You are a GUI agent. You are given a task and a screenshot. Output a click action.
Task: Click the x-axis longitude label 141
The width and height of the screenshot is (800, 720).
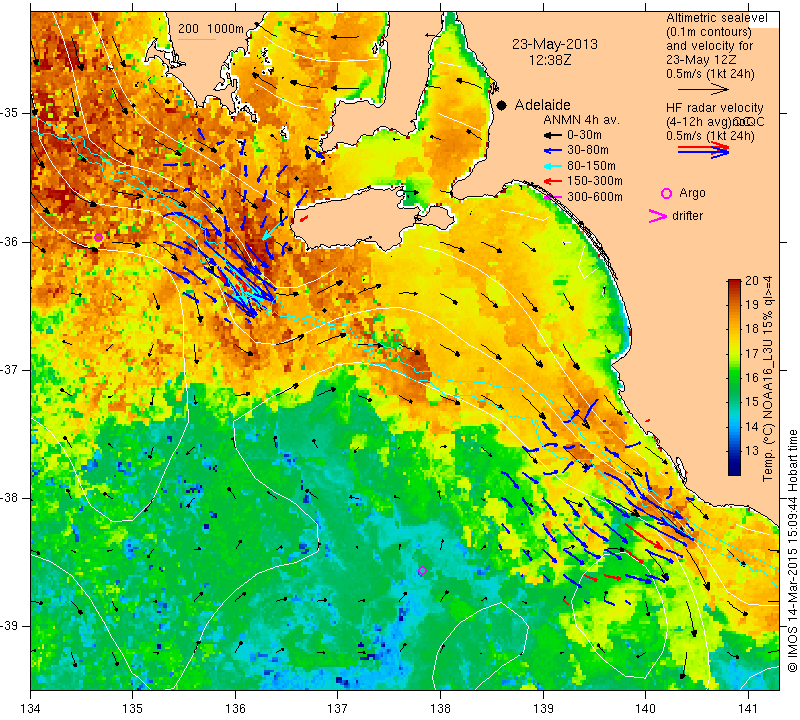(x=748, y=709)
